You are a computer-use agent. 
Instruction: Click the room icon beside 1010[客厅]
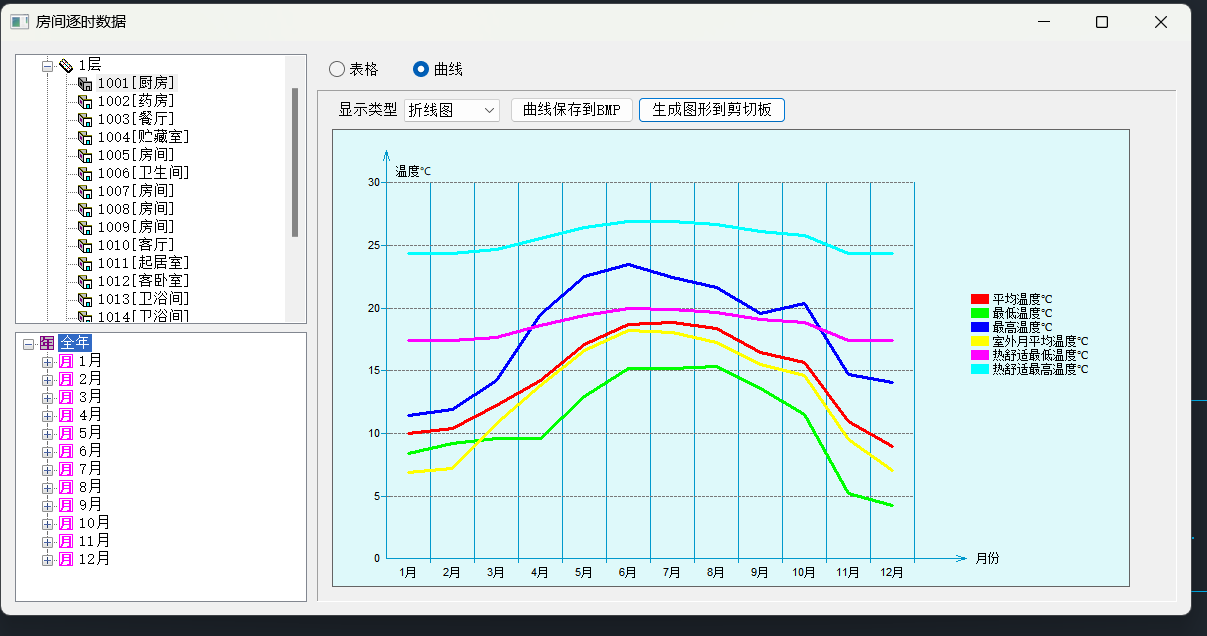pos(85,246)
